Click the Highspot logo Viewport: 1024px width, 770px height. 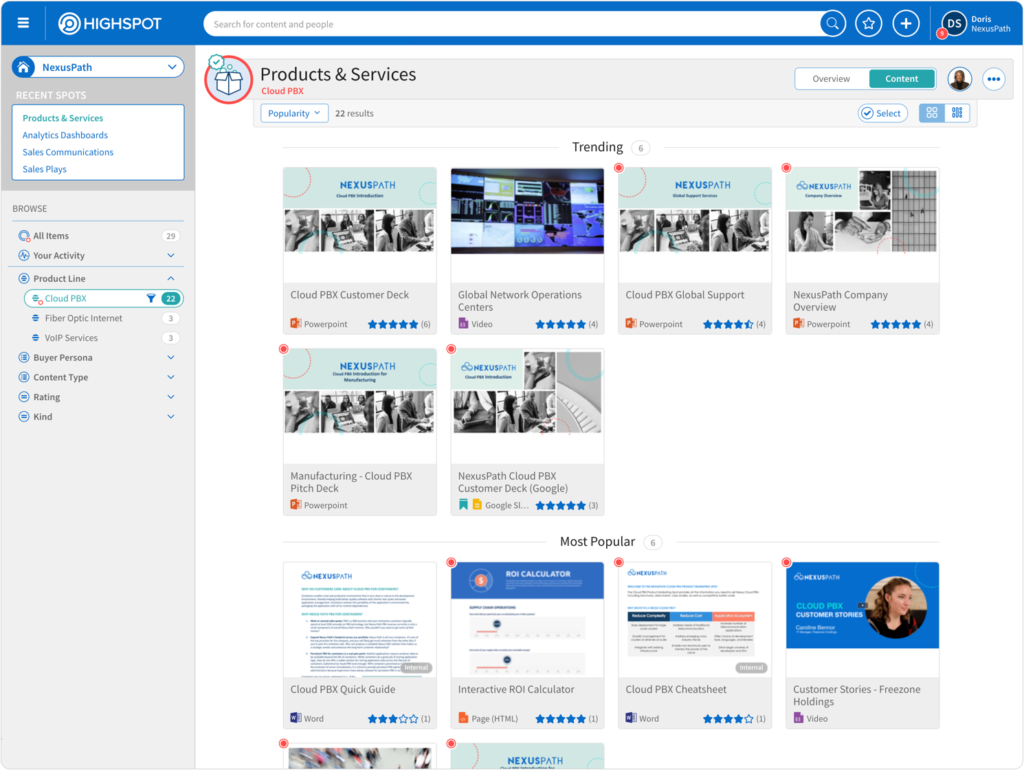(110, 24)
